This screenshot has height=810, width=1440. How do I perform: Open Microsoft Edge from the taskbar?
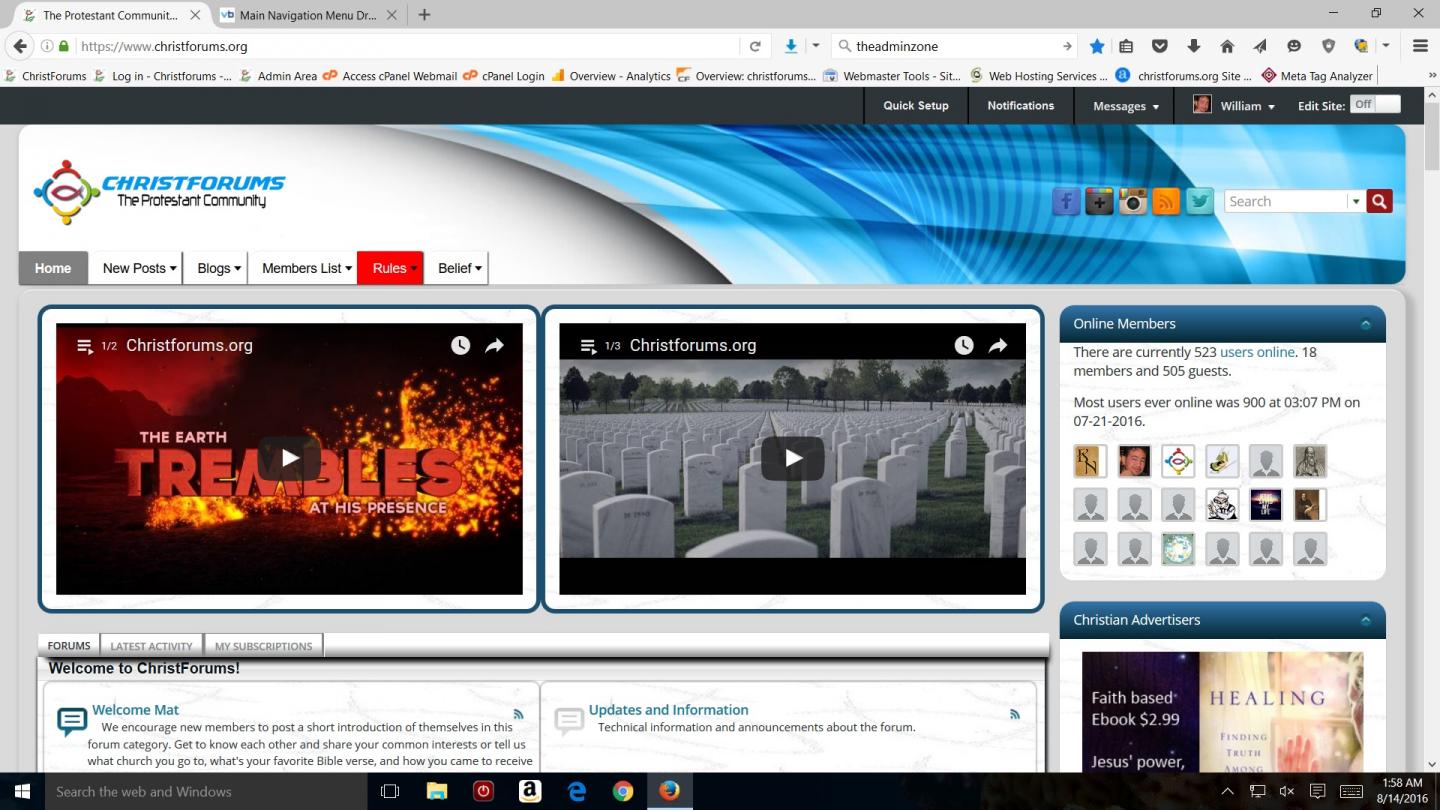pyautogui.click(x=577, y=791)
